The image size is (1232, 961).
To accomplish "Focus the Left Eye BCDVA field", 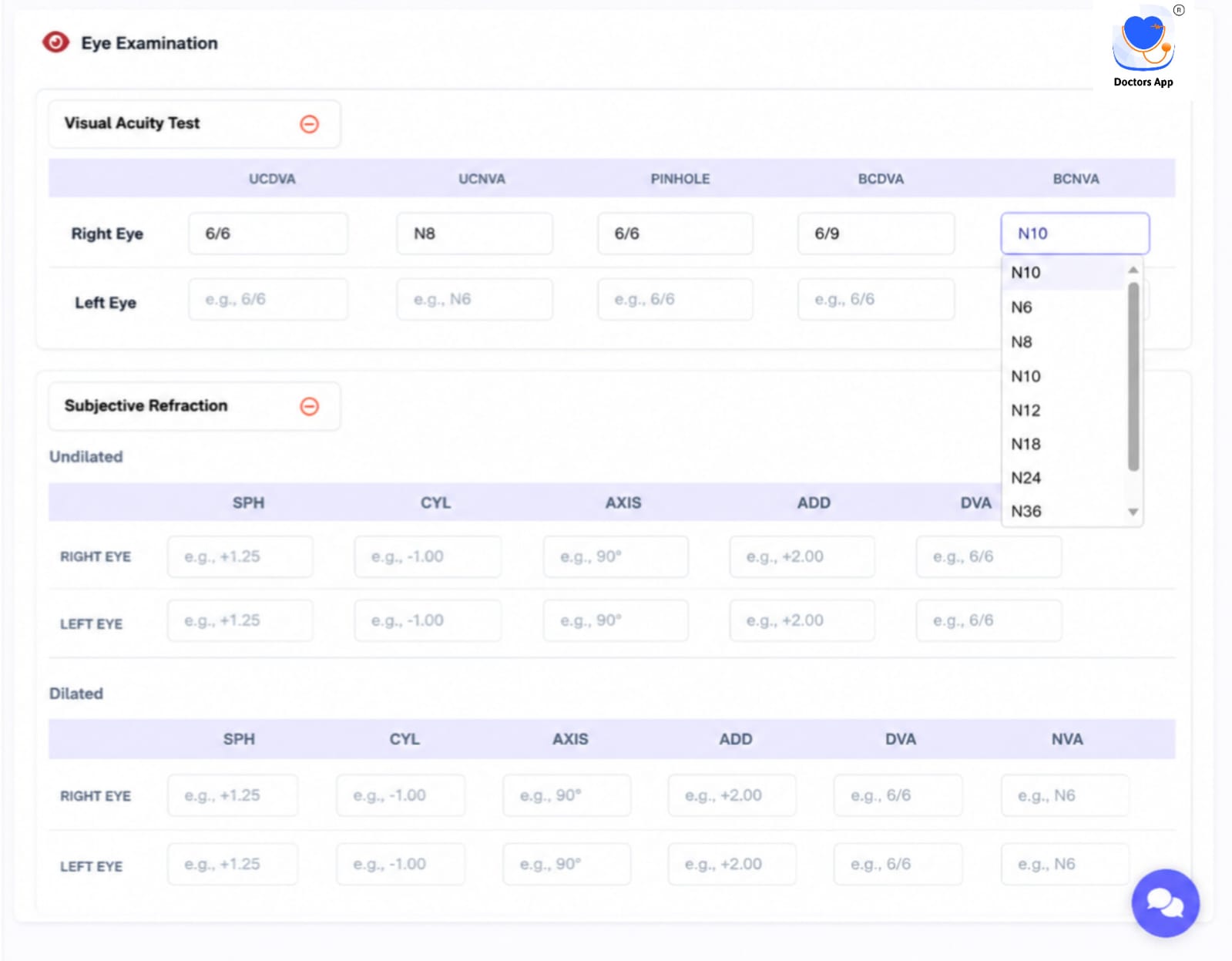I will (x=876, y=299).
